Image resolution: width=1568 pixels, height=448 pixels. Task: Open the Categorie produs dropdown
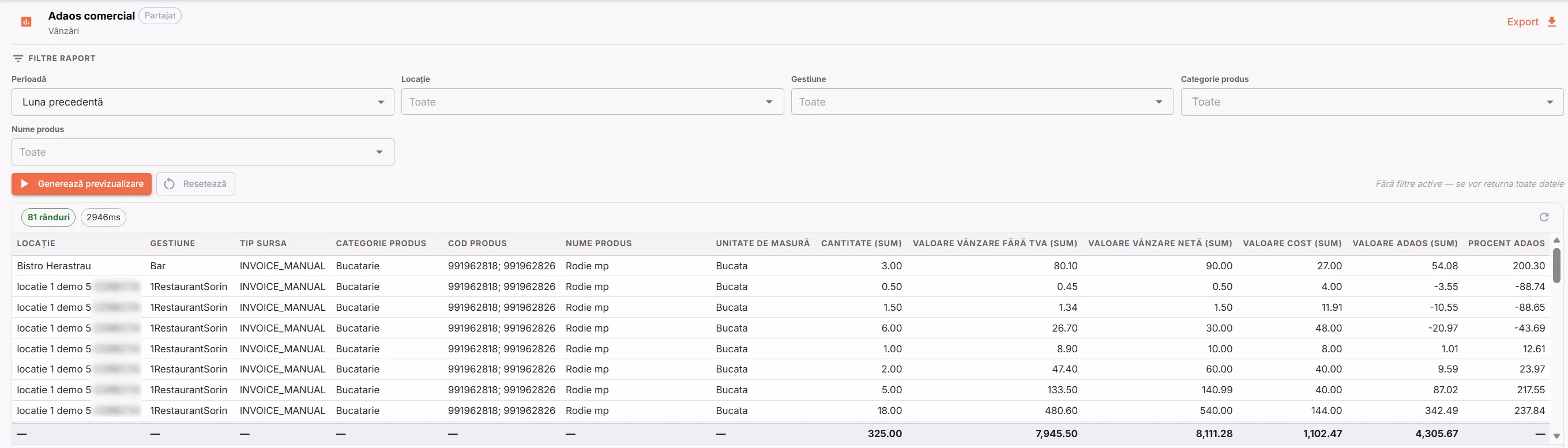(x=1371, y=102)
